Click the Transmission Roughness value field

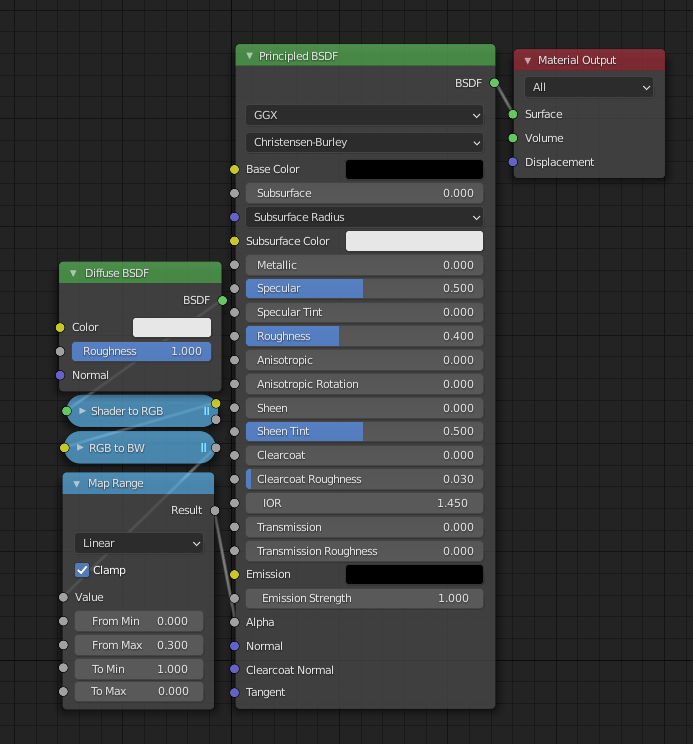pos(364,551)
